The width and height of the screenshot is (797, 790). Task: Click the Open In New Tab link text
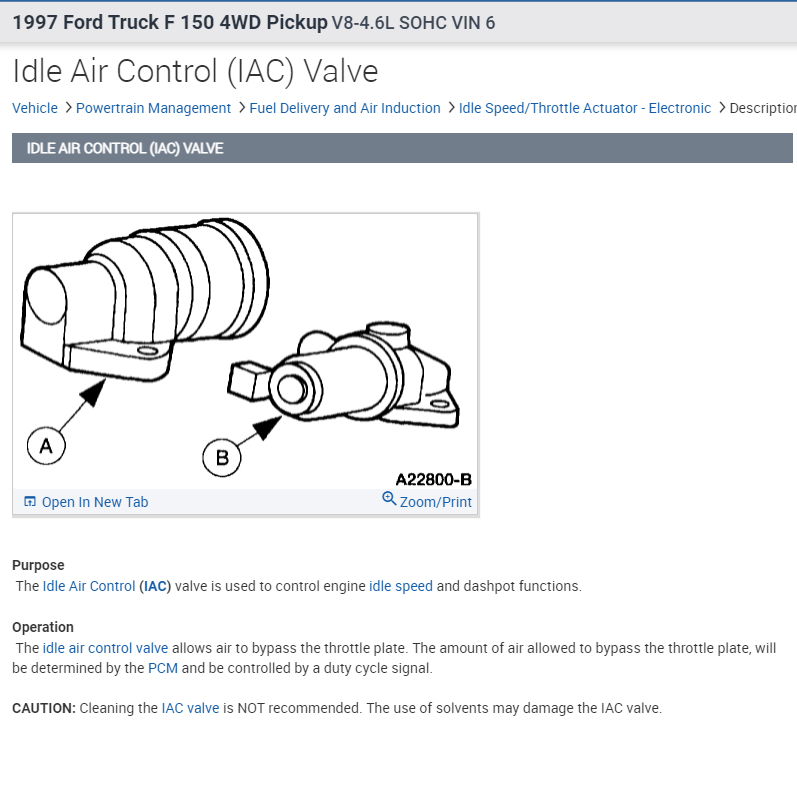pyautogui.click(x=95, y=502)
